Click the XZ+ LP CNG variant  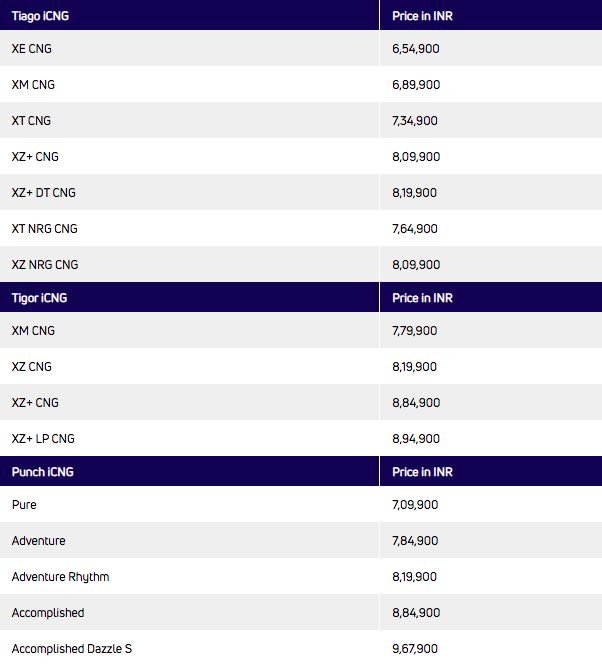pos(43,439)
